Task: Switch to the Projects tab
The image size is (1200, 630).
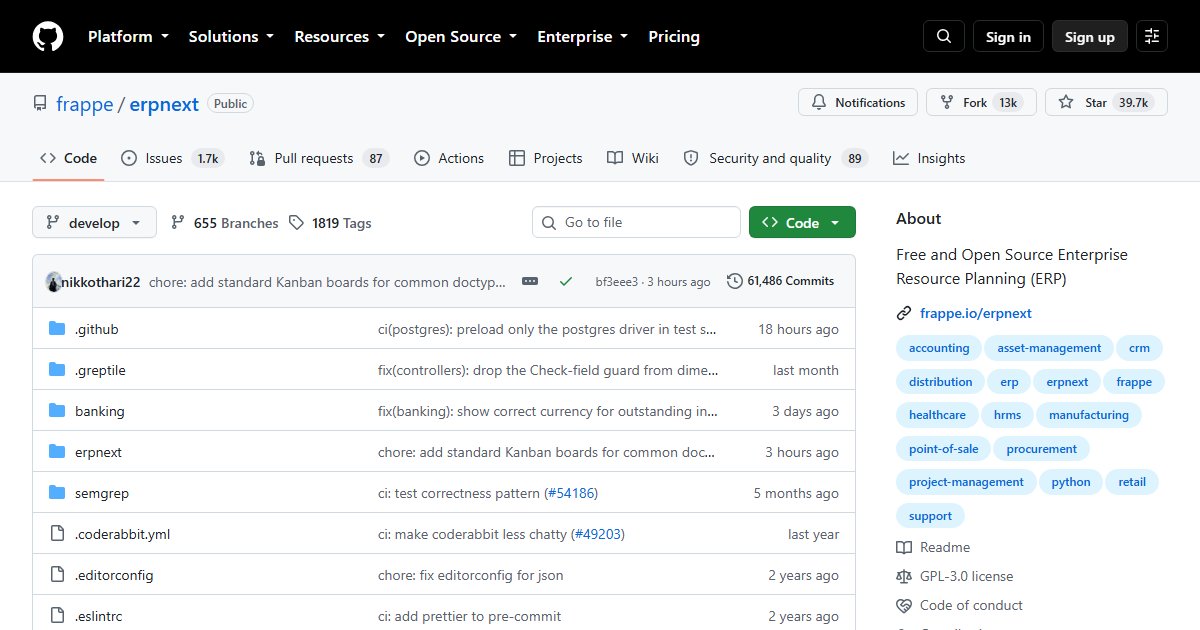Action: click(x=545, y=158)
